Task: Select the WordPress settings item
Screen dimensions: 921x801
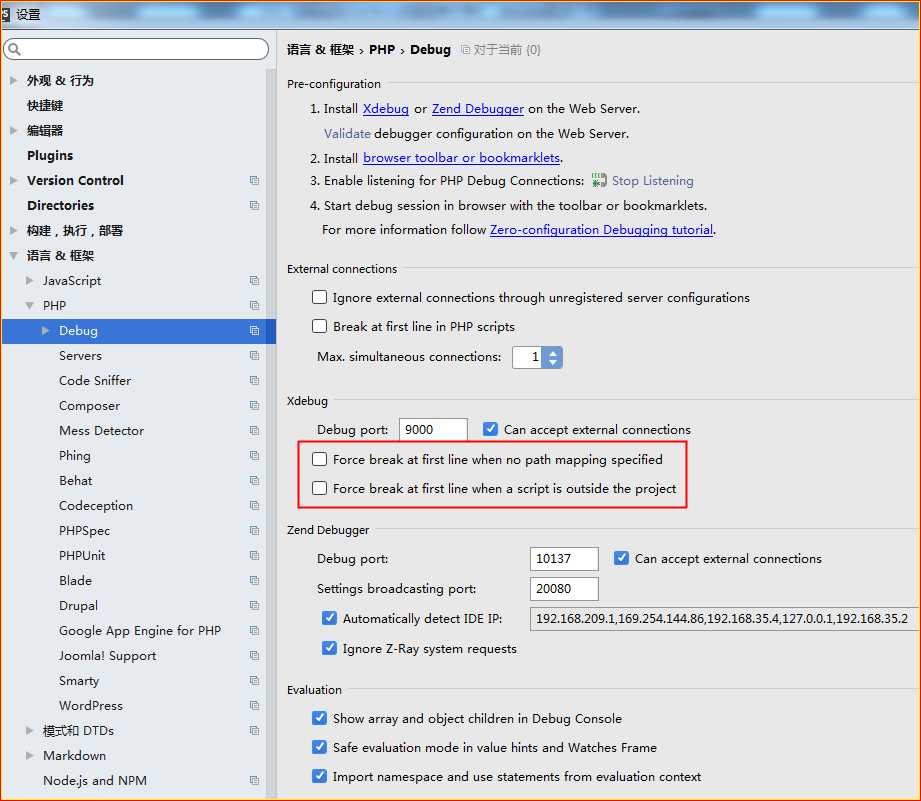Action: 91,705
